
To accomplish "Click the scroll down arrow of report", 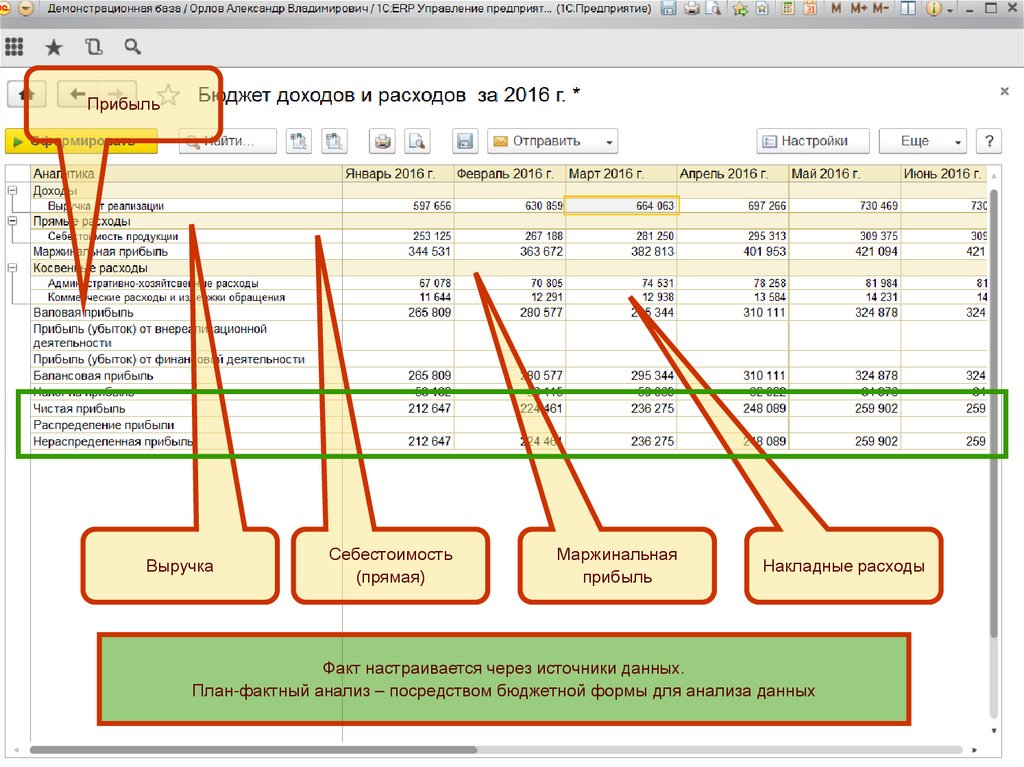I will coord(994,730).
